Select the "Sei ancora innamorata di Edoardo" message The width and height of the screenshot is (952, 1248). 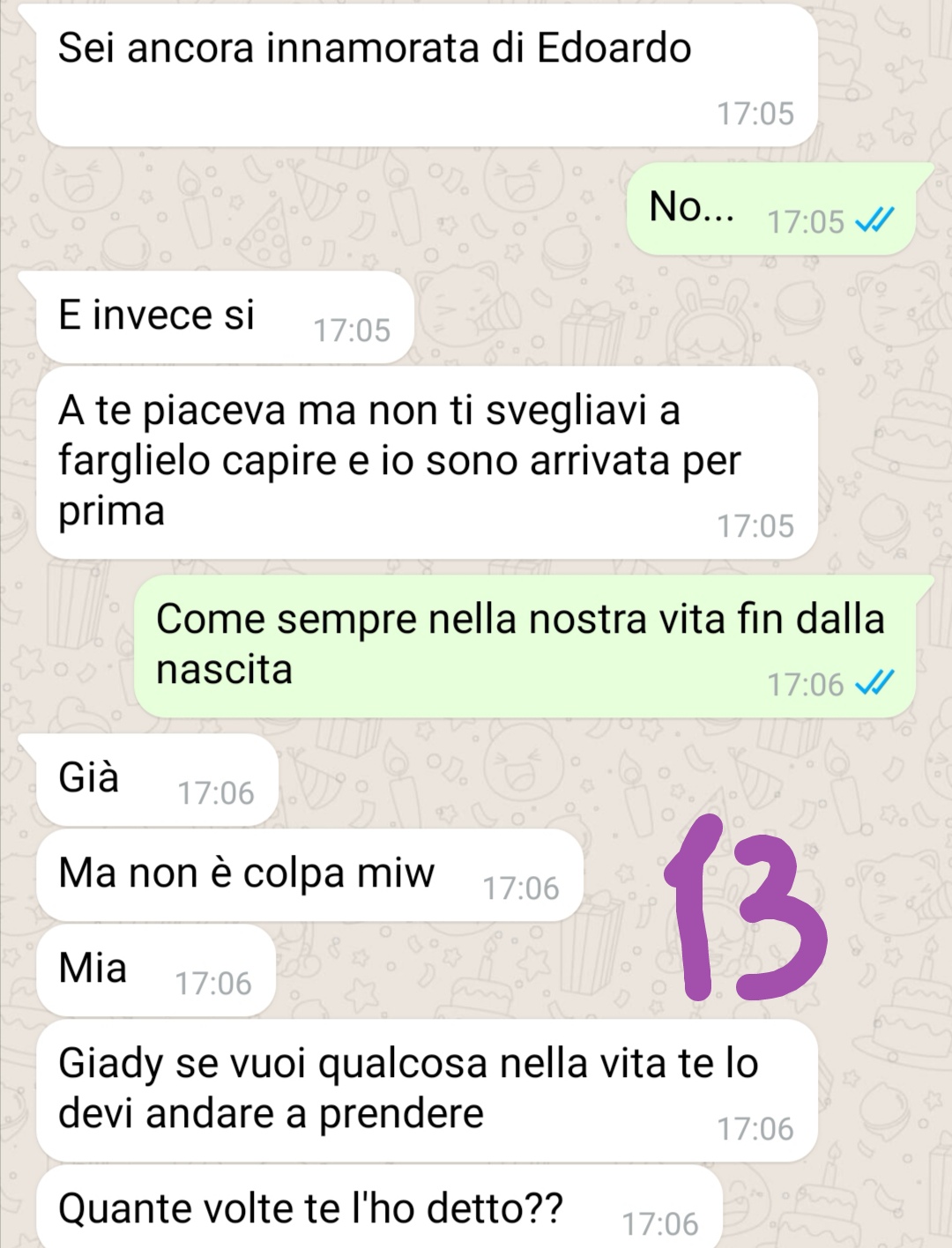tap(427, 77)
